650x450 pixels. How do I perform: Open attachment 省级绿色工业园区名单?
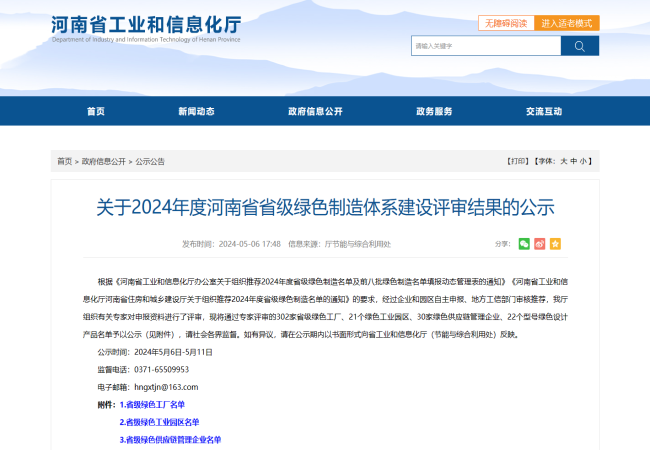[159, 422]
